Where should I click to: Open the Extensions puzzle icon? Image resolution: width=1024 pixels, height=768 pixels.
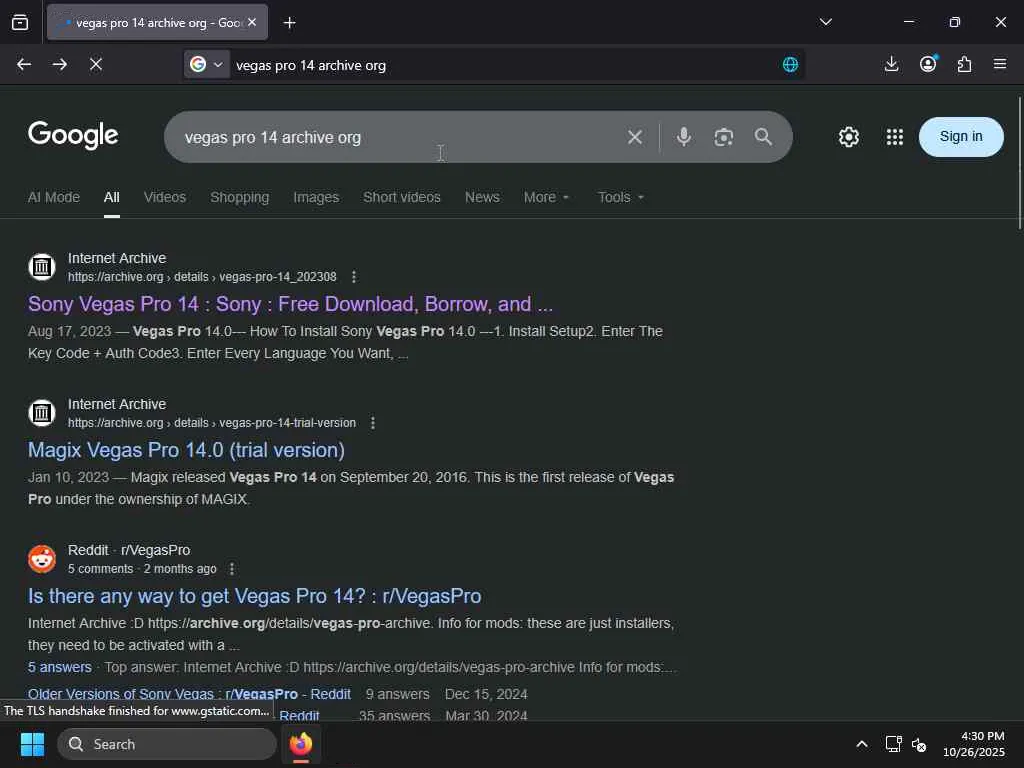click(x=964, y=64)
